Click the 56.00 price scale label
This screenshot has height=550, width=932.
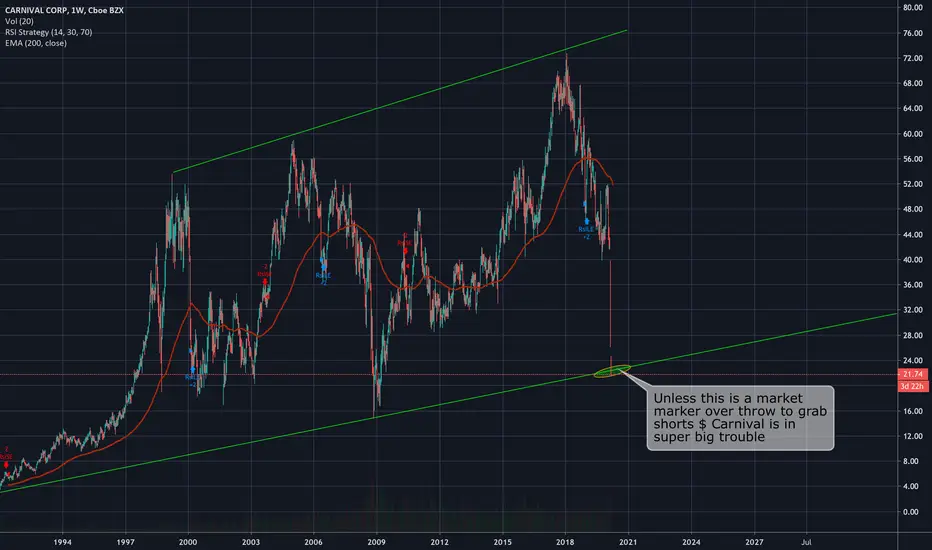pos(913,159)
